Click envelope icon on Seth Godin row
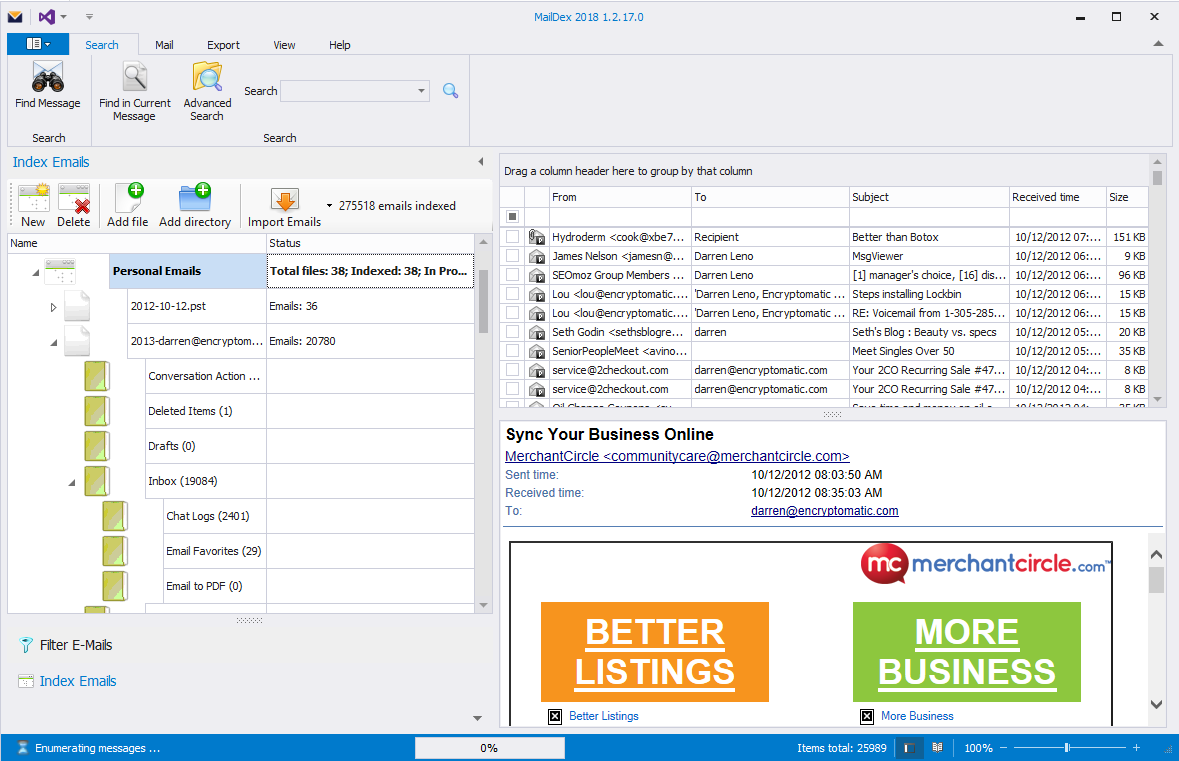Screen dimensions: 1179x761 click(x=537, y=332)
